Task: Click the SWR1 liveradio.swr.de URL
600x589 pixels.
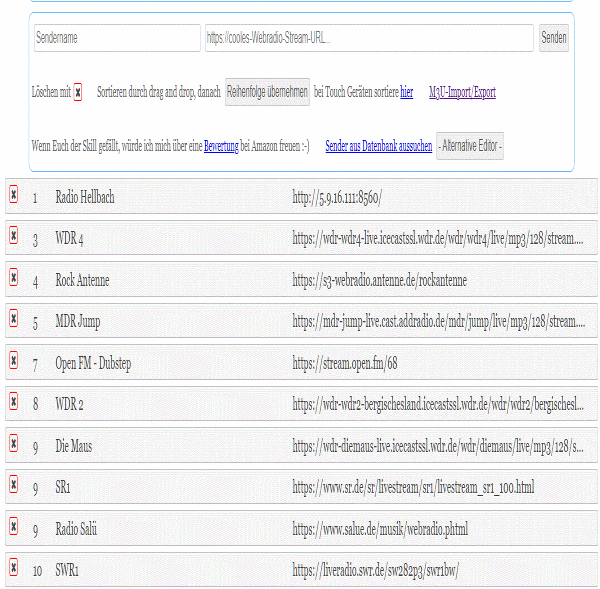Action: click(375, 571)
